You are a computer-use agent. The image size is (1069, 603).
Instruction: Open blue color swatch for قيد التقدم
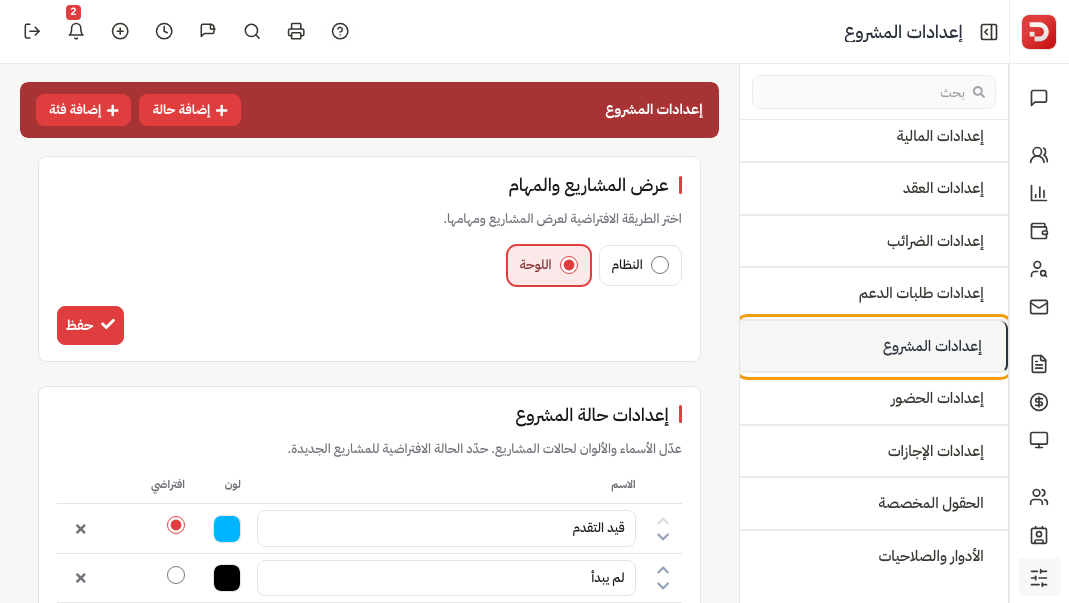(227, 529)
